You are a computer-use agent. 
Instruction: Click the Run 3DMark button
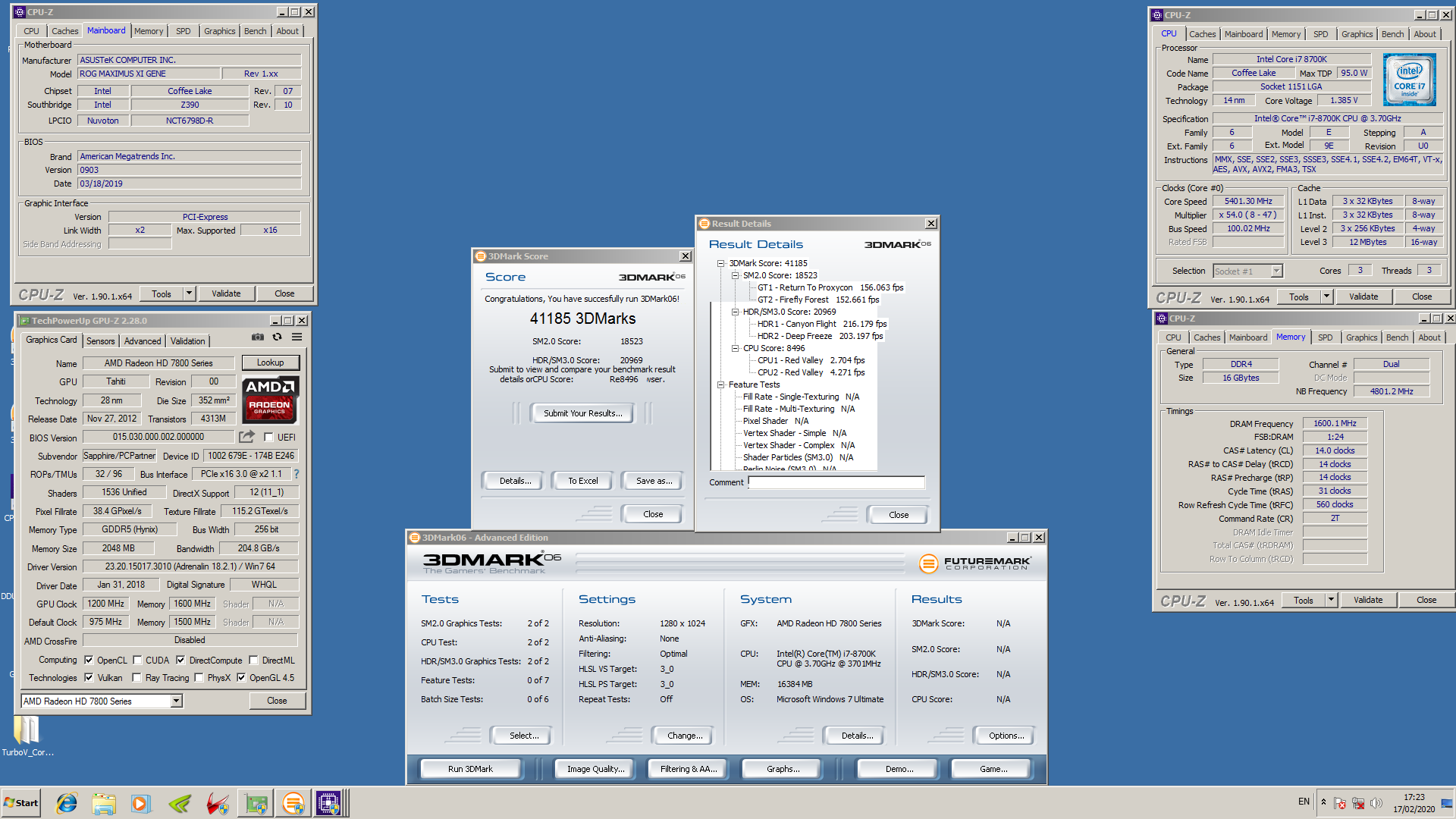(470, 769)
